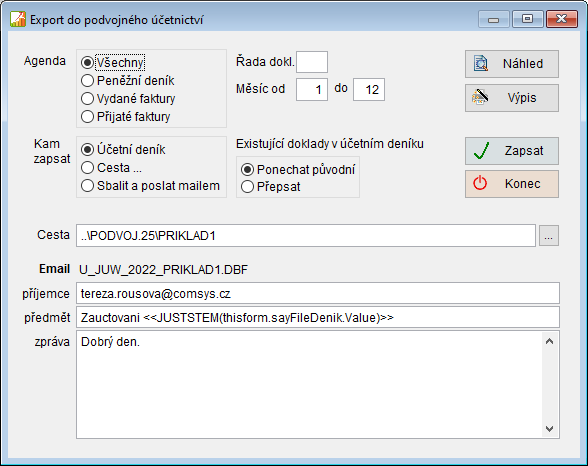Click the green checkmark Zapsat icon
The width and height of the screenshot is (588, 466).
[x=481, y=151]
